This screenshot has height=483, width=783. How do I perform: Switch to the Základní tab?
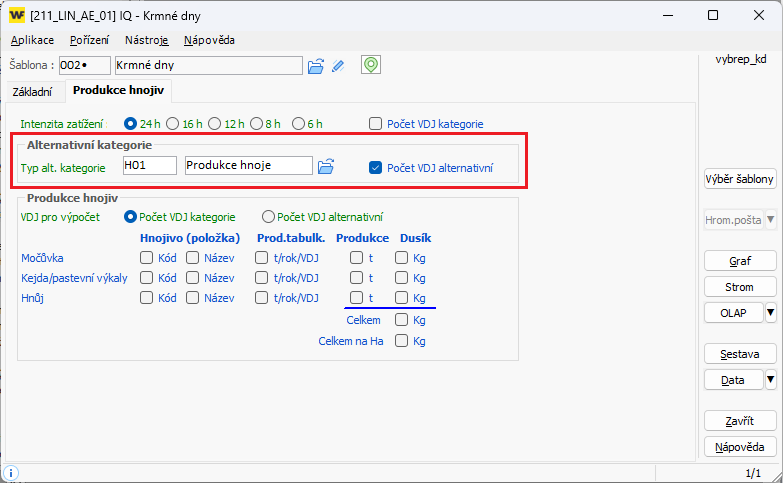[31, 91]
